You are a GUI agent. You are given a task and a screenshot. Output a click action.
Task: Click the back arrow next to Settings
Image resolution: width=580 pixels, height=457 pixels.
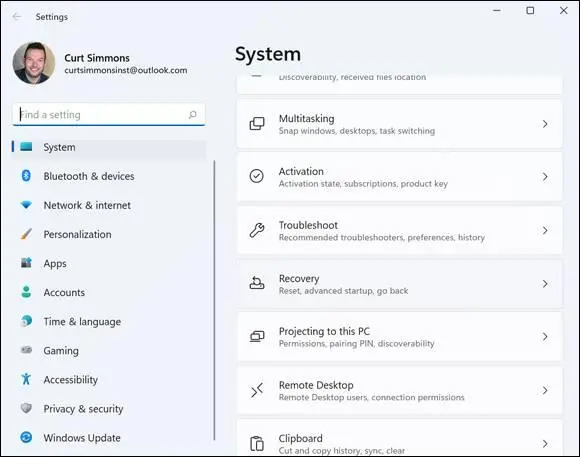point(16,17)
